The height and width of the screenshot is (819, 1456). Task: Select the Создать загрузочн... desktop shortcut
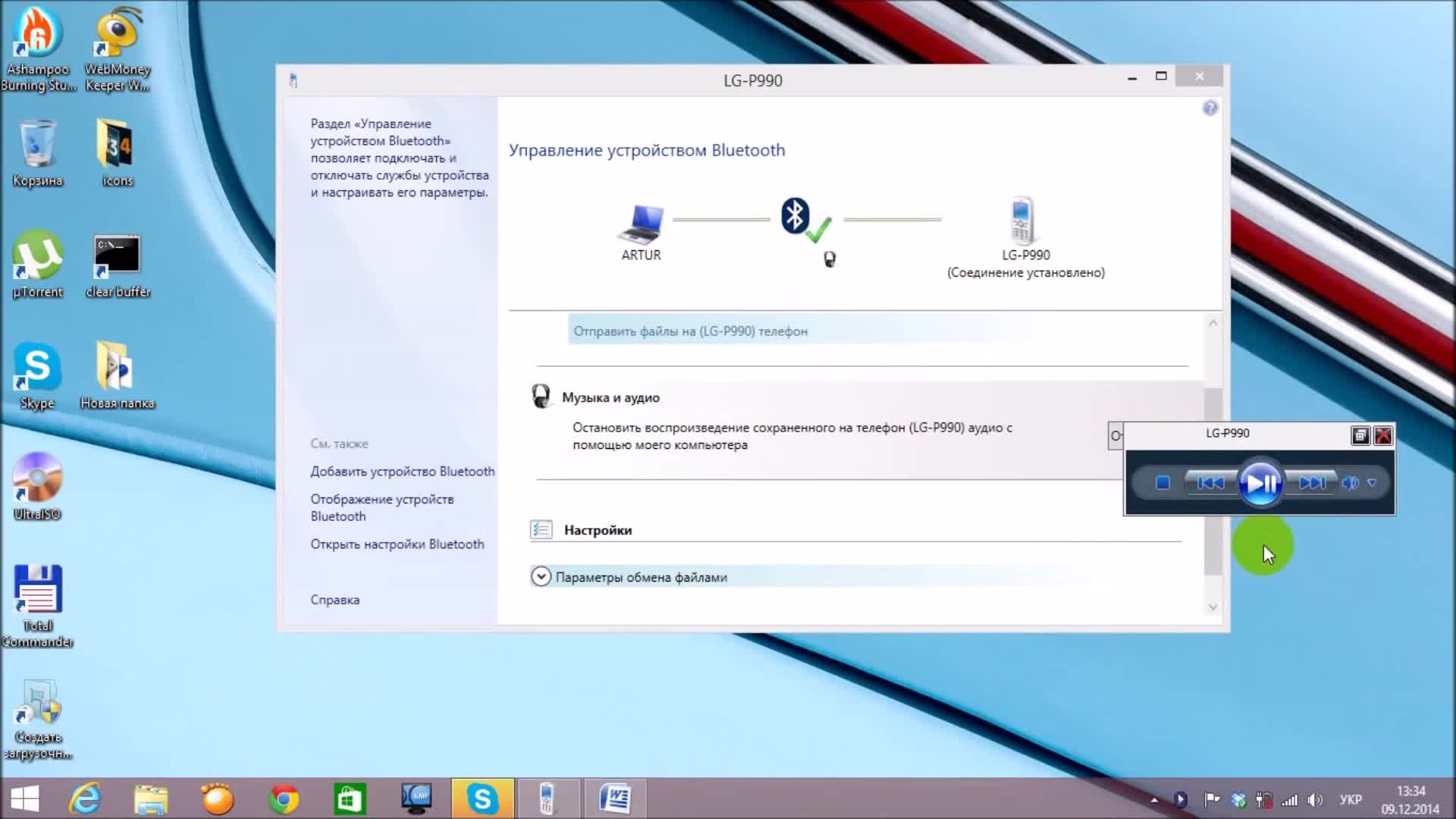38,719
